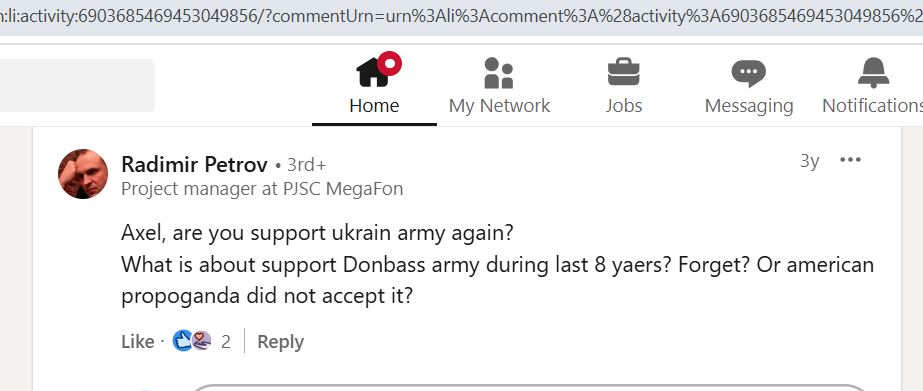Viewport: 923px width, 391px height.
Task: Click the purple support reaction icon
Action: (201, 341)
